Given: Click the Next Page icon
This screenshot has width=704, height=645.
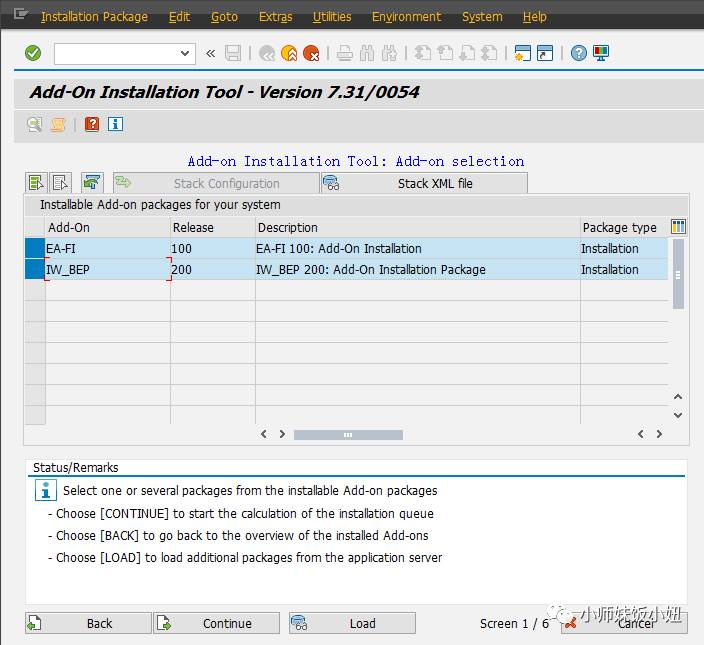Looking at the screenshot, I should (x=467, y=53).
